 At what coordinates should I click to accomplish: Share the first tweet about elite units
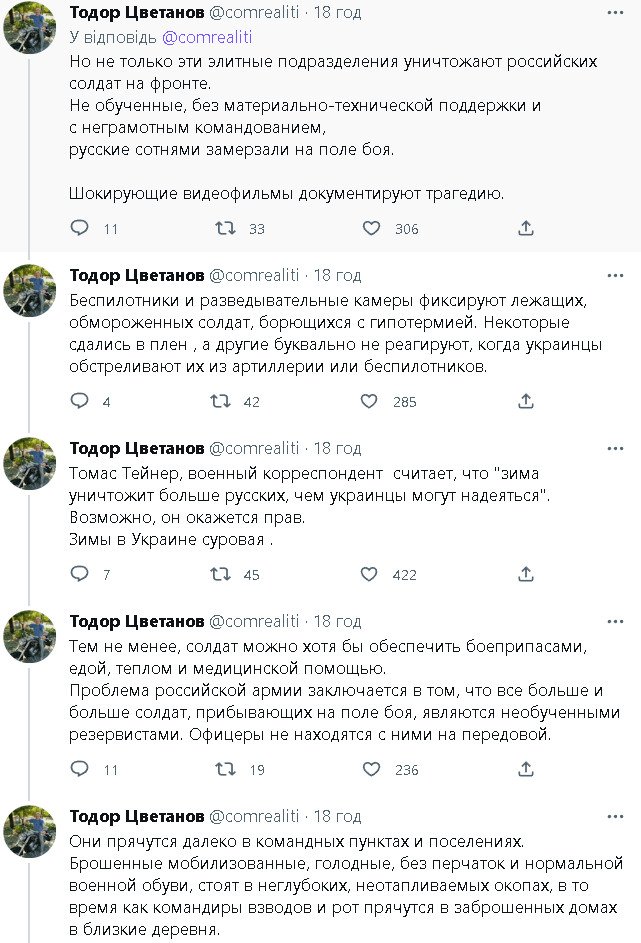click(526, 229)
